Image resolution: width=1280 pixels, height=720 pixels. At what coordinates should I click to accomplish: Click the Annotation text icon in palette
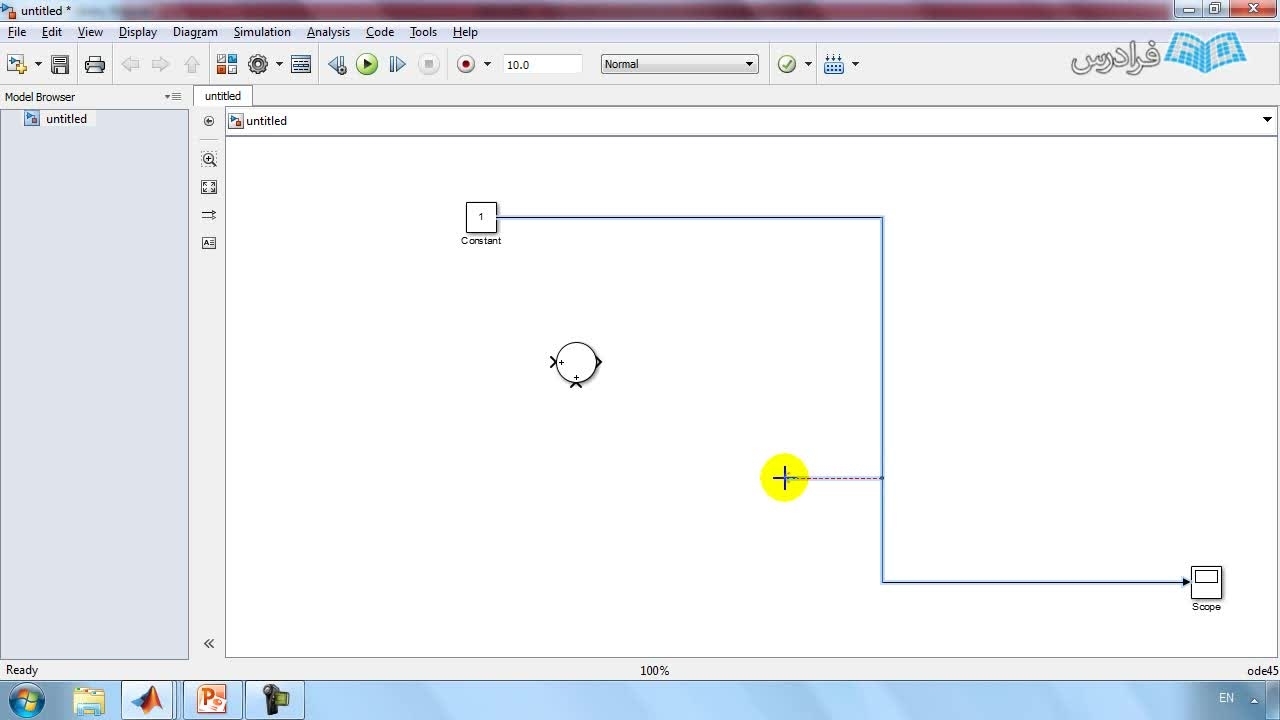point(209,243)
